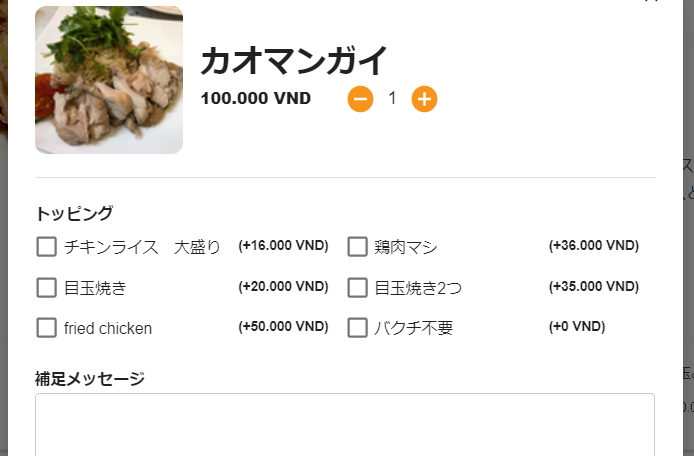Check the チキンライス 大盛り topping checkbox
The image size is (694, 456).
click(x=46, y=247)
